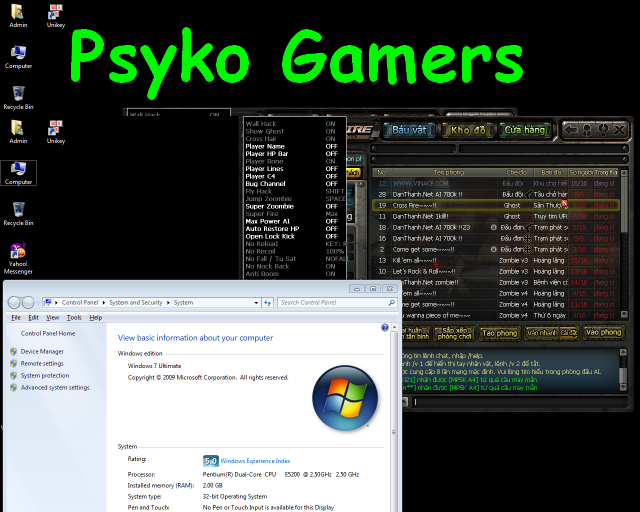Open the player profile icon in CrossFire header
Screen dimensions: 640x512
click(x=587, y=130)
